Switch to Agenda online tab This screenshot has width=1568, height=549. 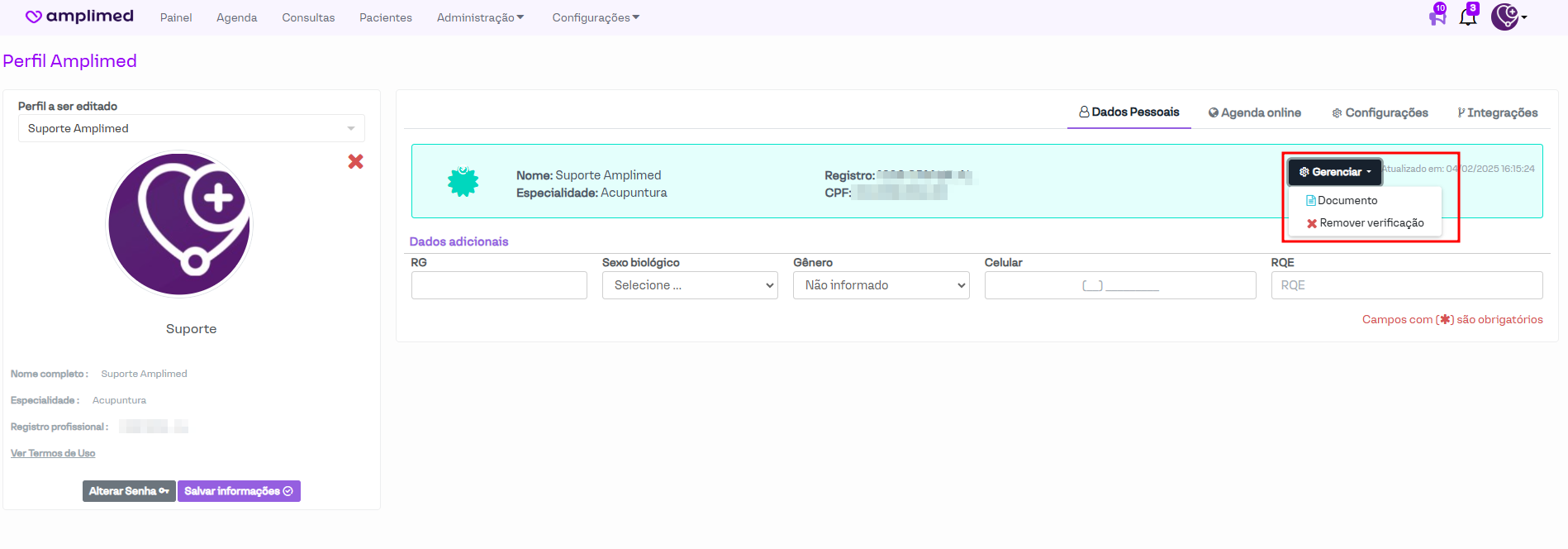[x=1254, y=112]
